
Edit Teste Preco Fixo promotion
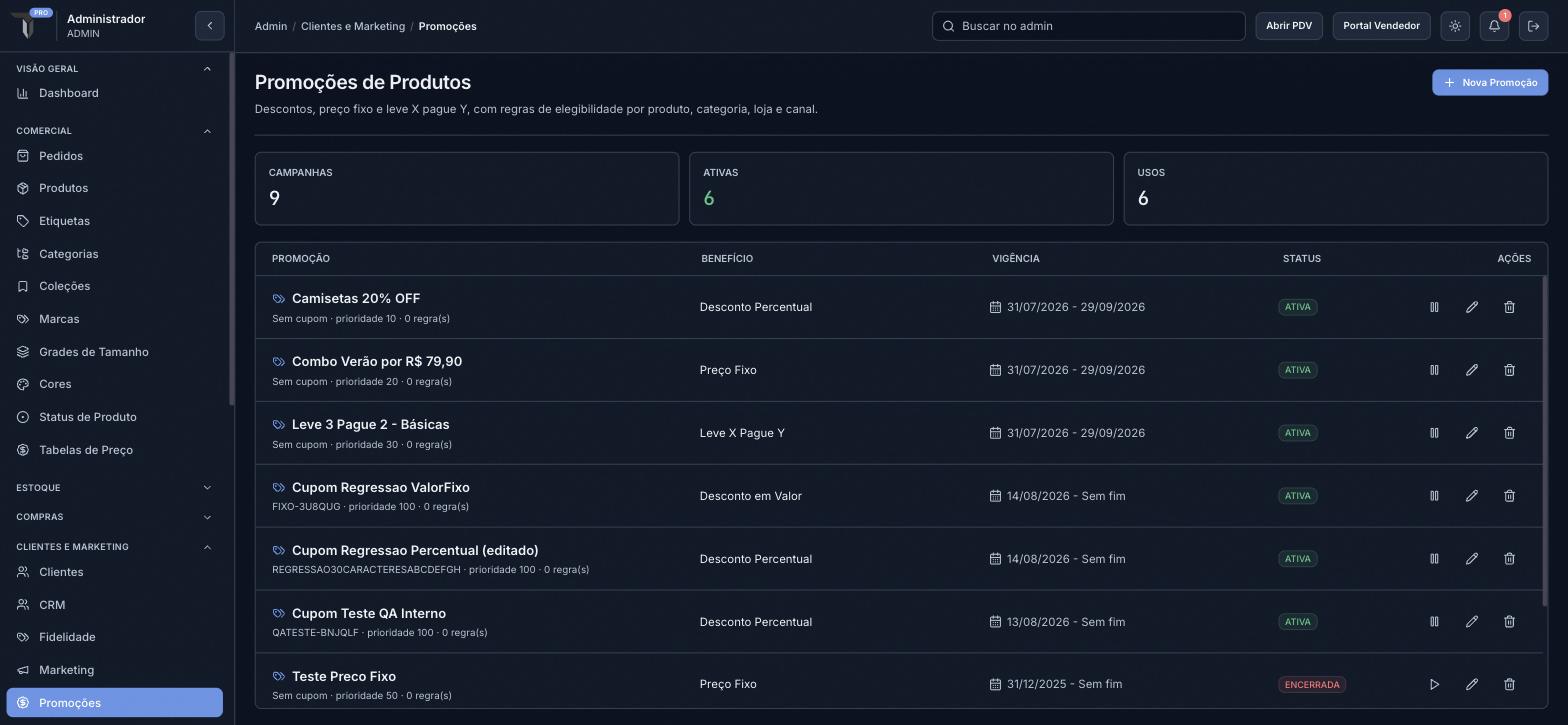pos(1472,685)
